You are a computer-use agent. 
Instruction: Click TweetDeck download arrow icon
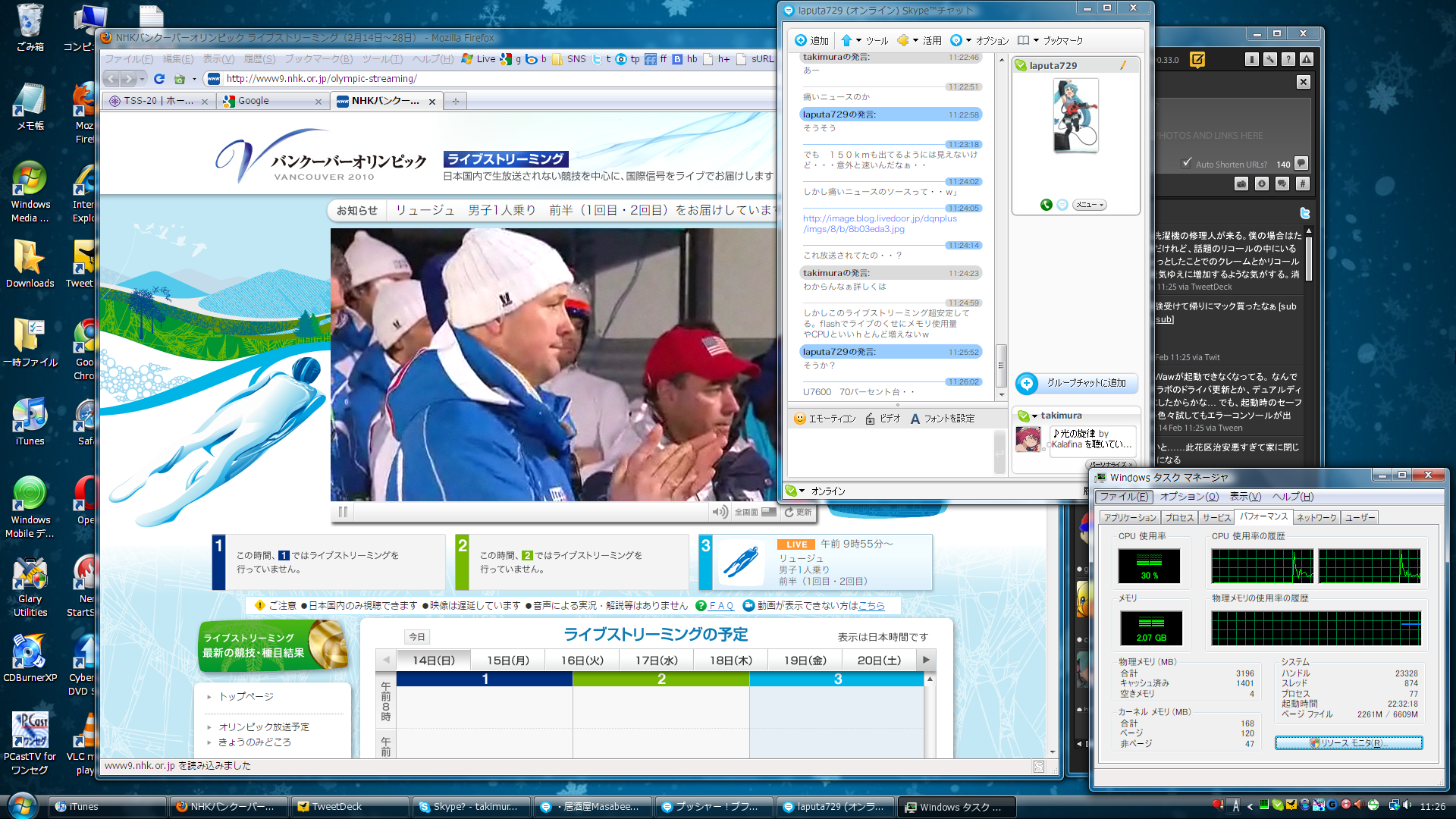point(1262,184)
